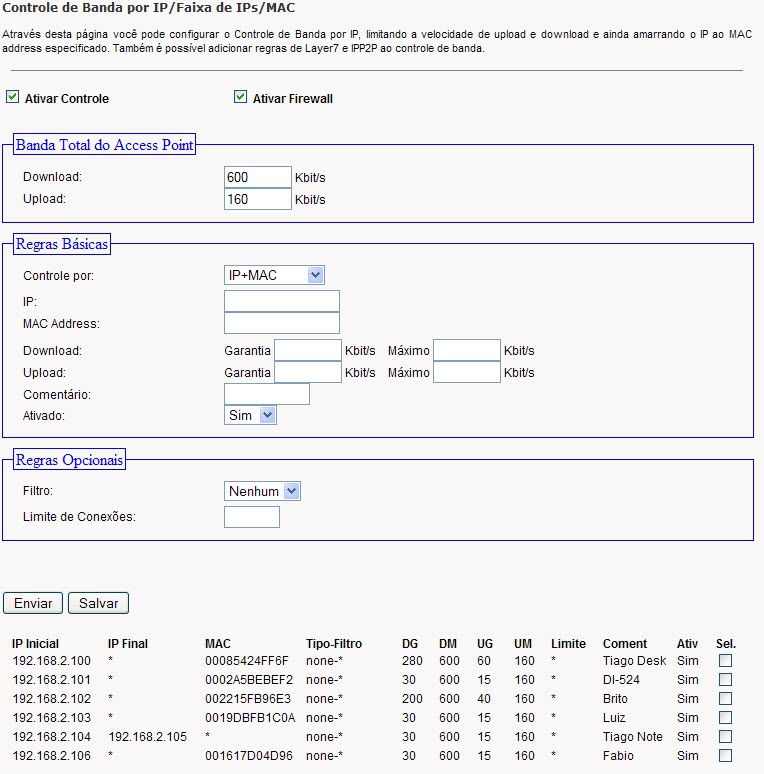Image resolution: width=764 pixels, height=774 pixels.
Task: Click IP 192.168.2.101 in the table
Action: tap(52, 680)
